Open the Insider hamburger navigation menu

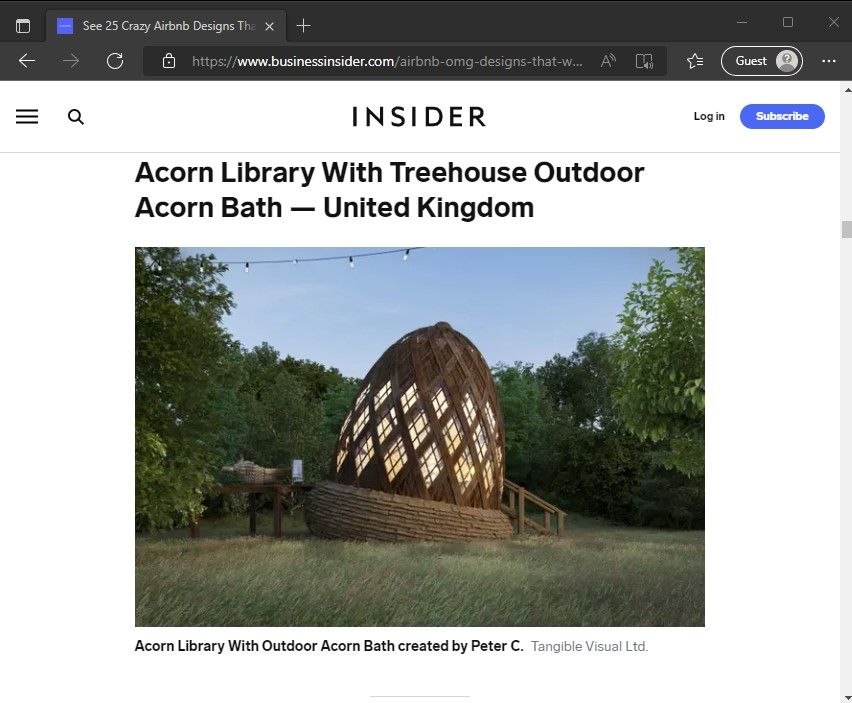pos(27,116)
